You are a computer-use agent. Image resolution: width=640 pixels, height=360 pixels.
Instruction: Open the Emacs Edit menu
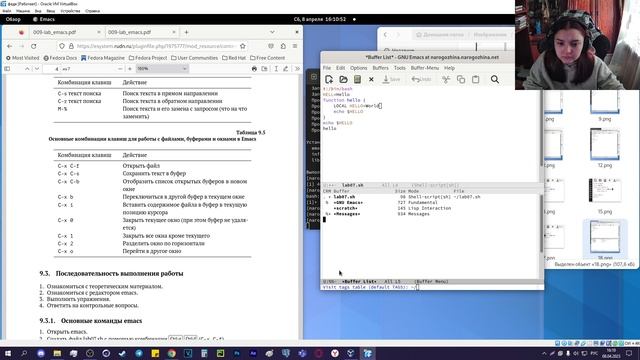click(x=340, y=68)
